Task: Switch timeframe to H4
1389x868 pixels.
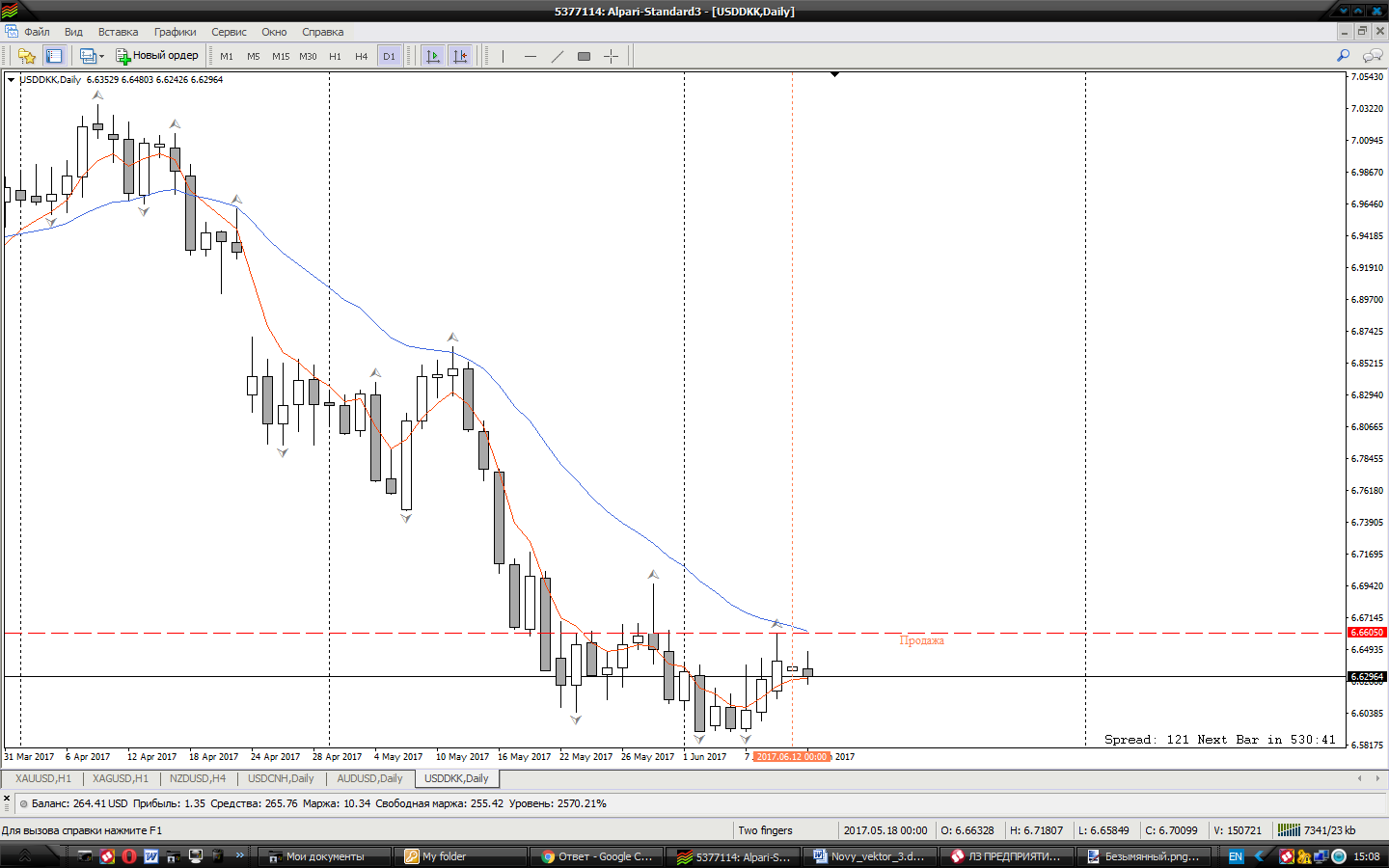Action: [x=362, y=56]
